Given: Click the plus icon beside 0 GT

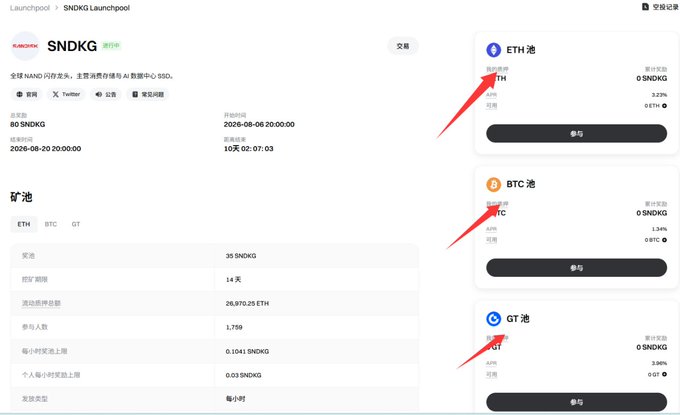Looking at the screenshot, I should point(664,374).
